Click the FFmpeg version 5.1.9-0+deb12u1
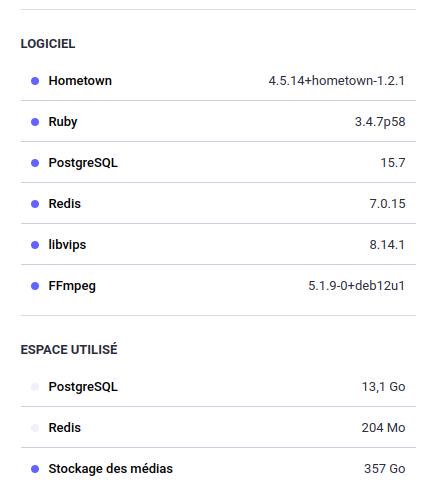The width and height of the screenshot is (436, 492). point(356,286)
